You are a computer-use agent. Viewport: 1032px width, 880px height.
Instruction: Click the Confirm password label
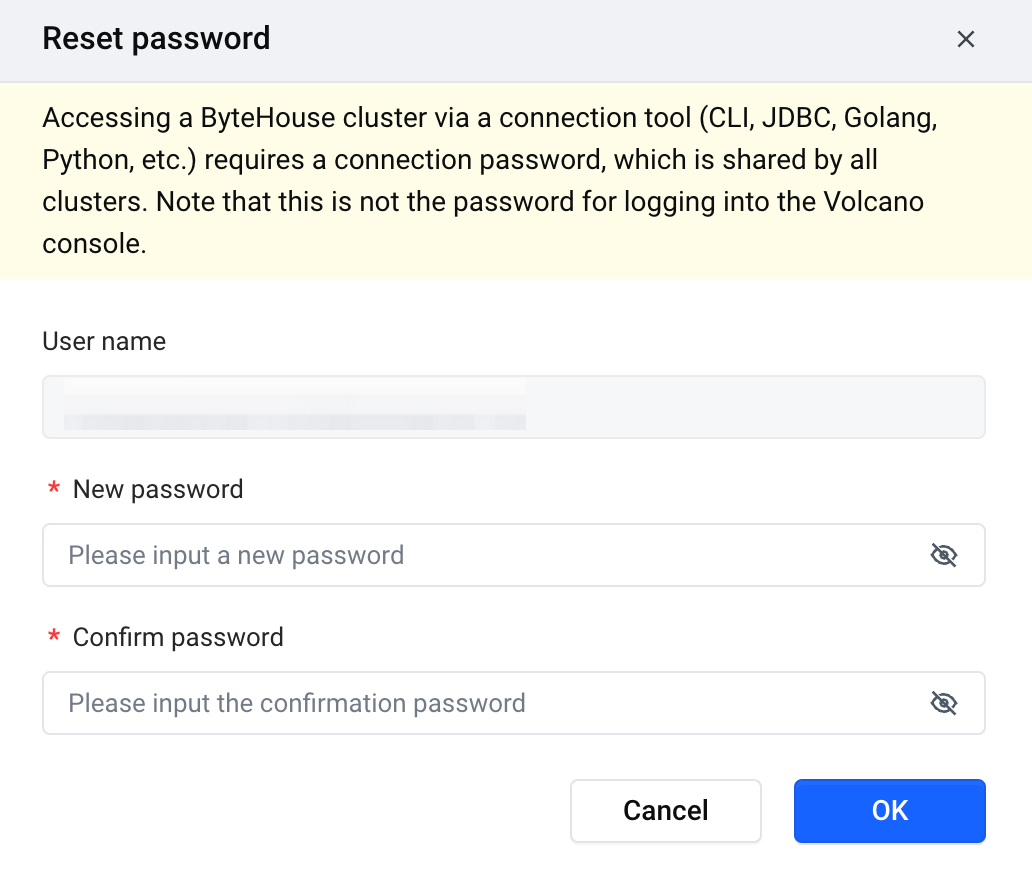click(x=178, y=637)
